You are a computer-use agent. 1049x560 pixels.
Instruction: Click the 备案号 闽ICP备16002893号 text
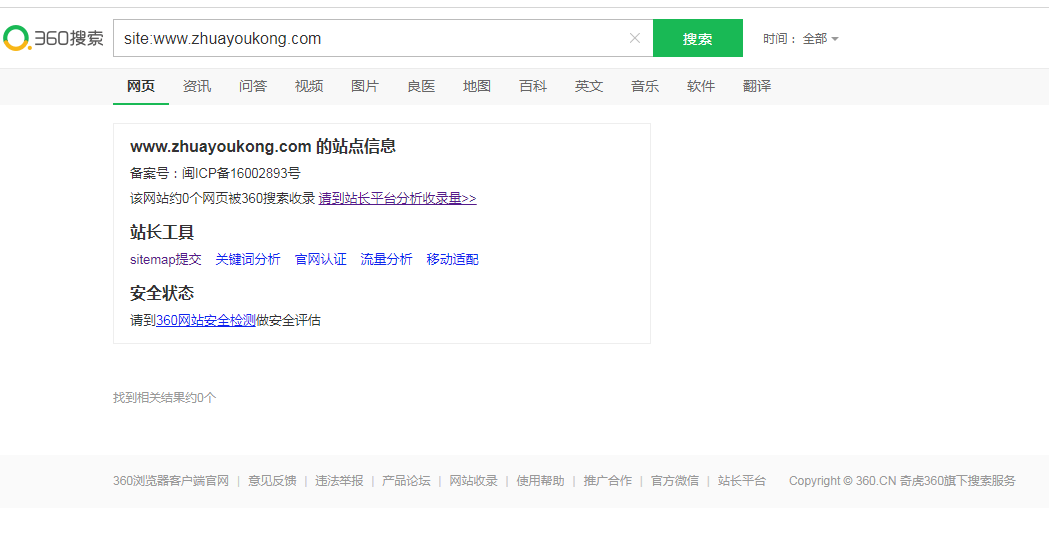tap(215, 174)
